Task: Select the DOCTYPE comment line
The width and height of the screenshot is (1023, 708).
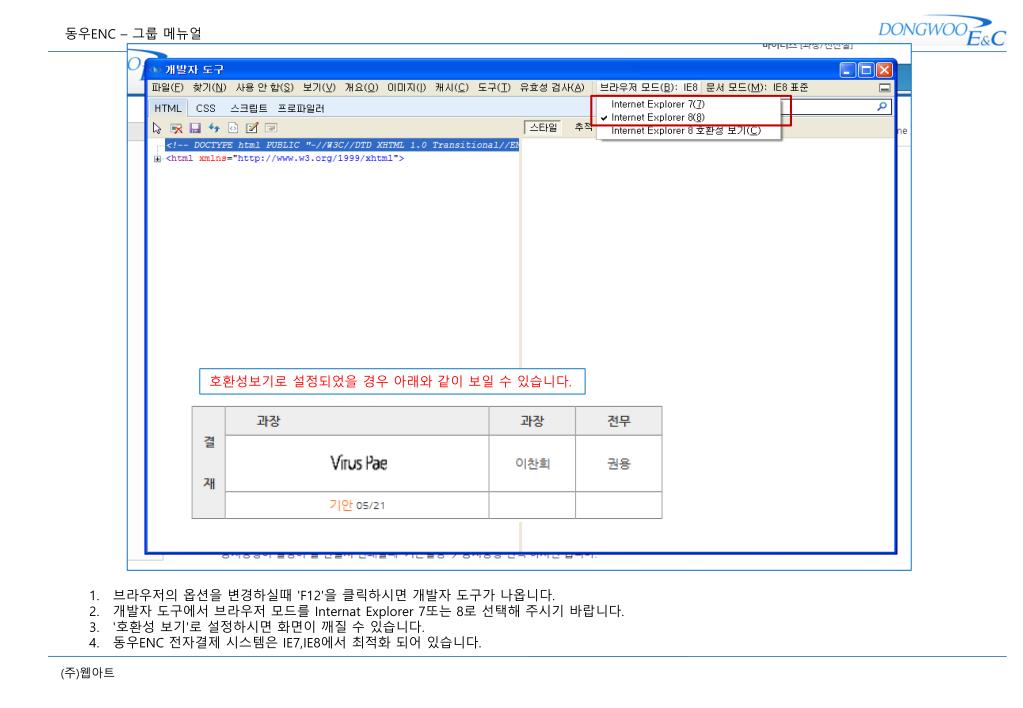Action: [x=342, y=145]
